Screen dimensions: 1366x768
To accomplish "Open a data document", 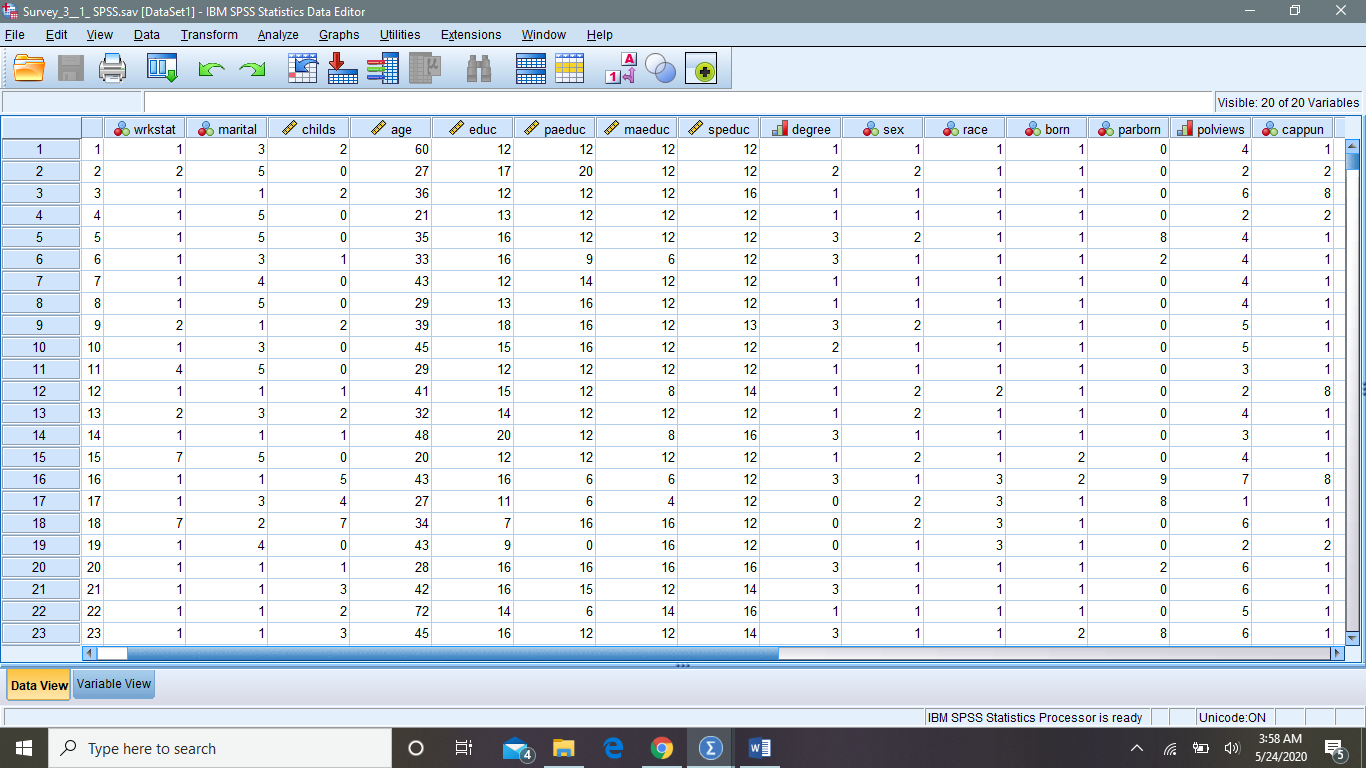I will pos(27,68).
